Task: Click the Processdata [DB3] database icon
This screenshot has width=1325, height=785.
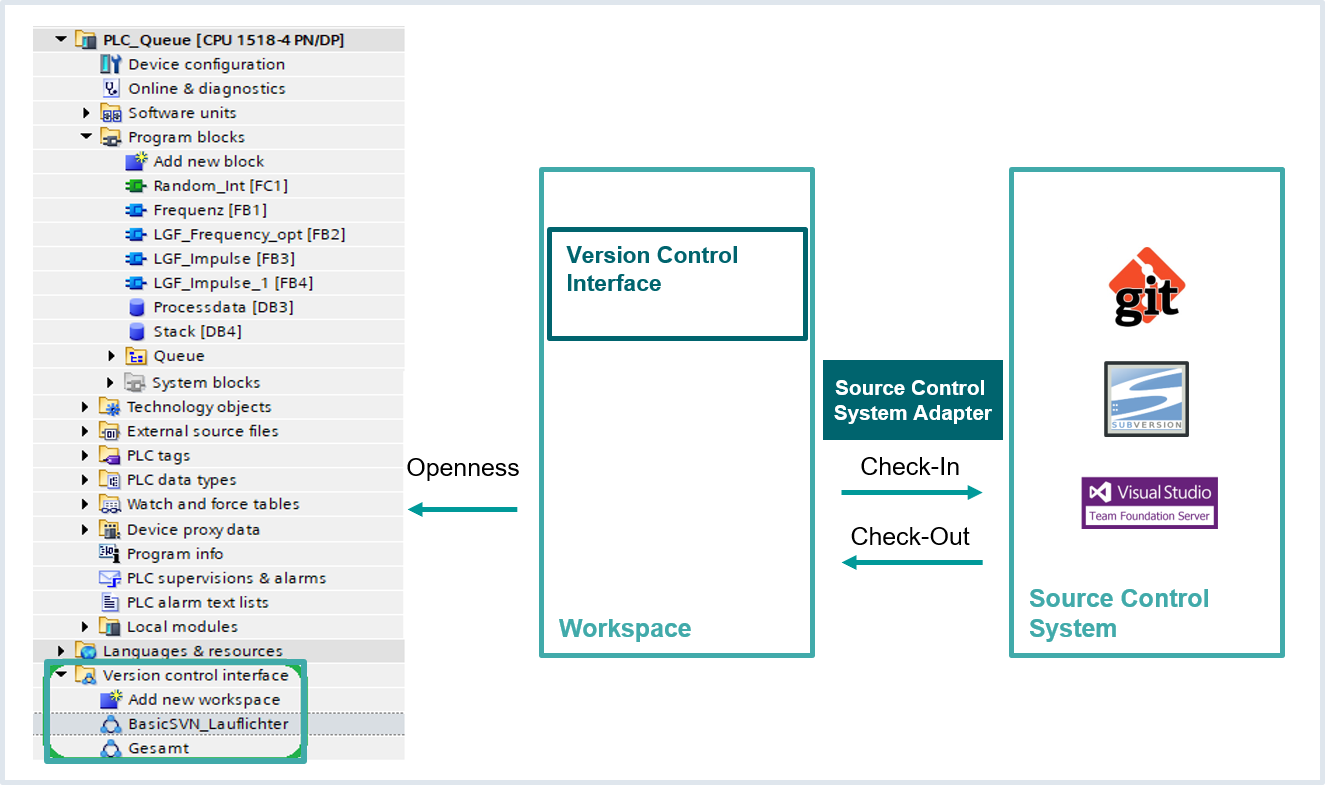Action: point(136,307)
